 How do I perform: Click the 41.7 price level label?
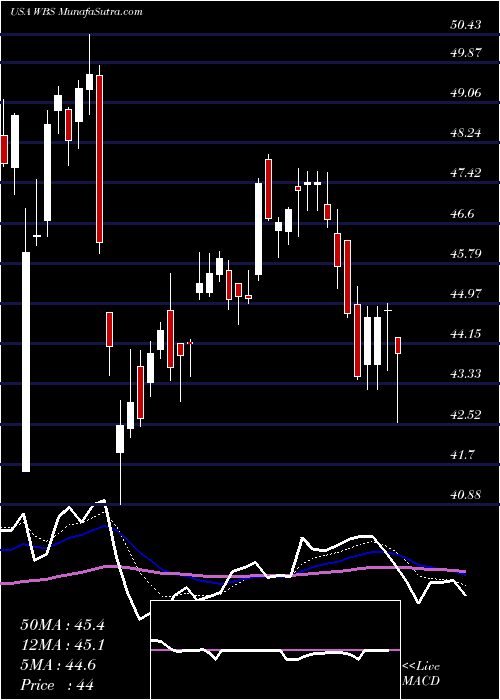point(462,455)
